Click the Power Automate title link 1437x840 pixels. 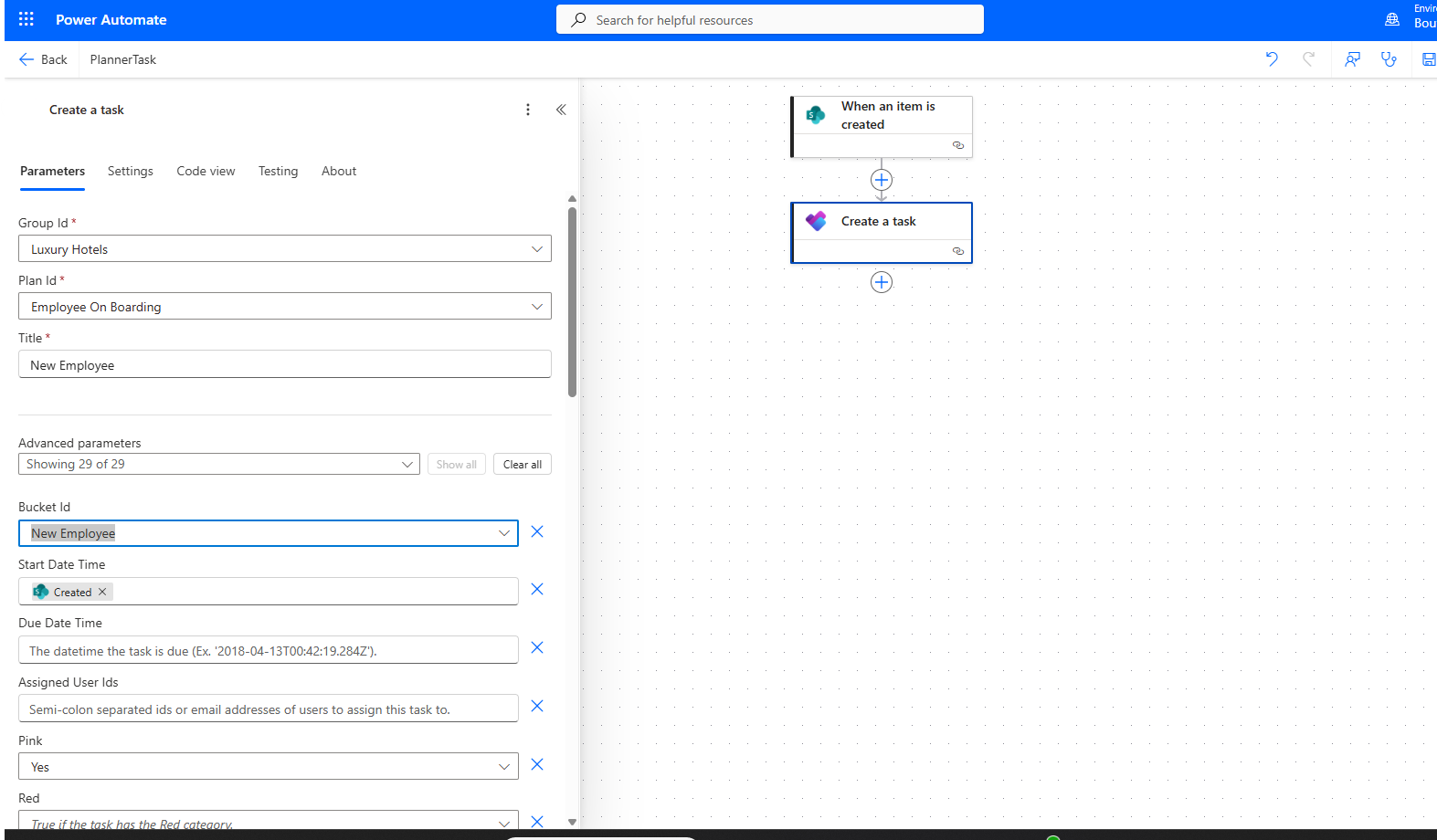[111, 19]
